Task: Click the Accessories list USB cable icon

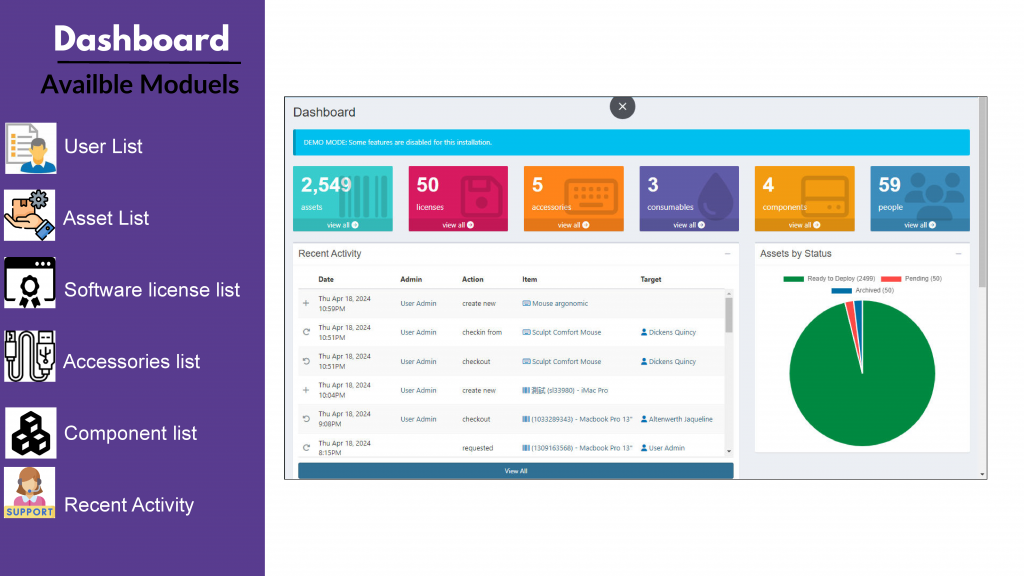Action: [30, 357]
